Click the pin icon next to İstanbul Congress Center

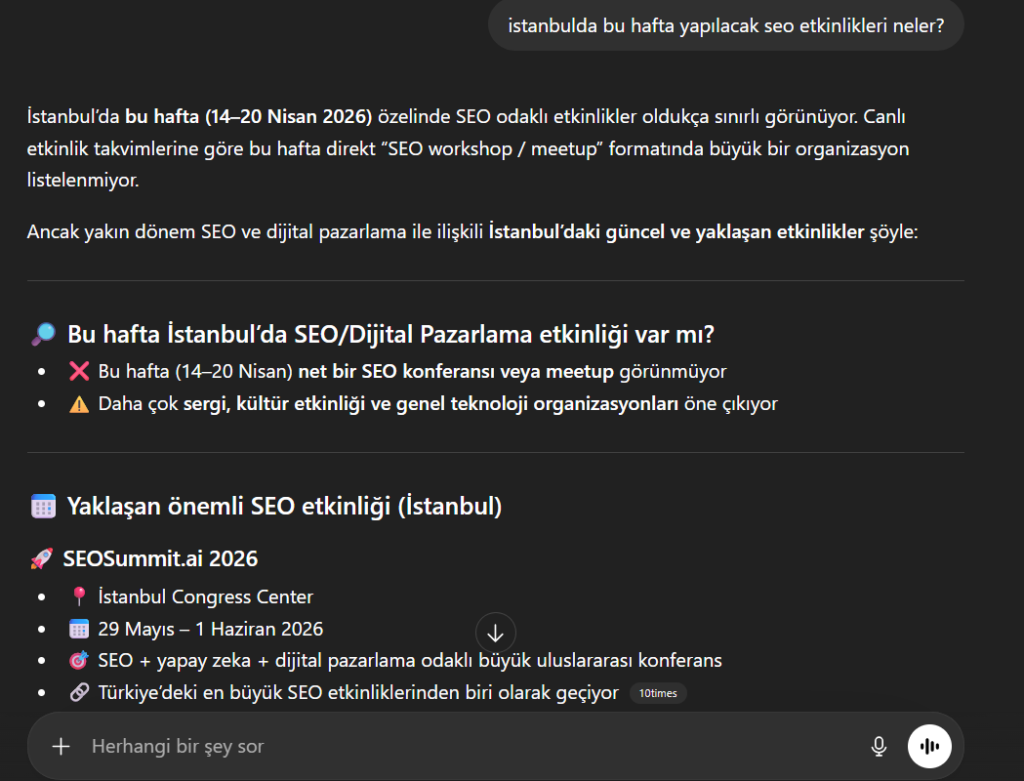point(78,597)
